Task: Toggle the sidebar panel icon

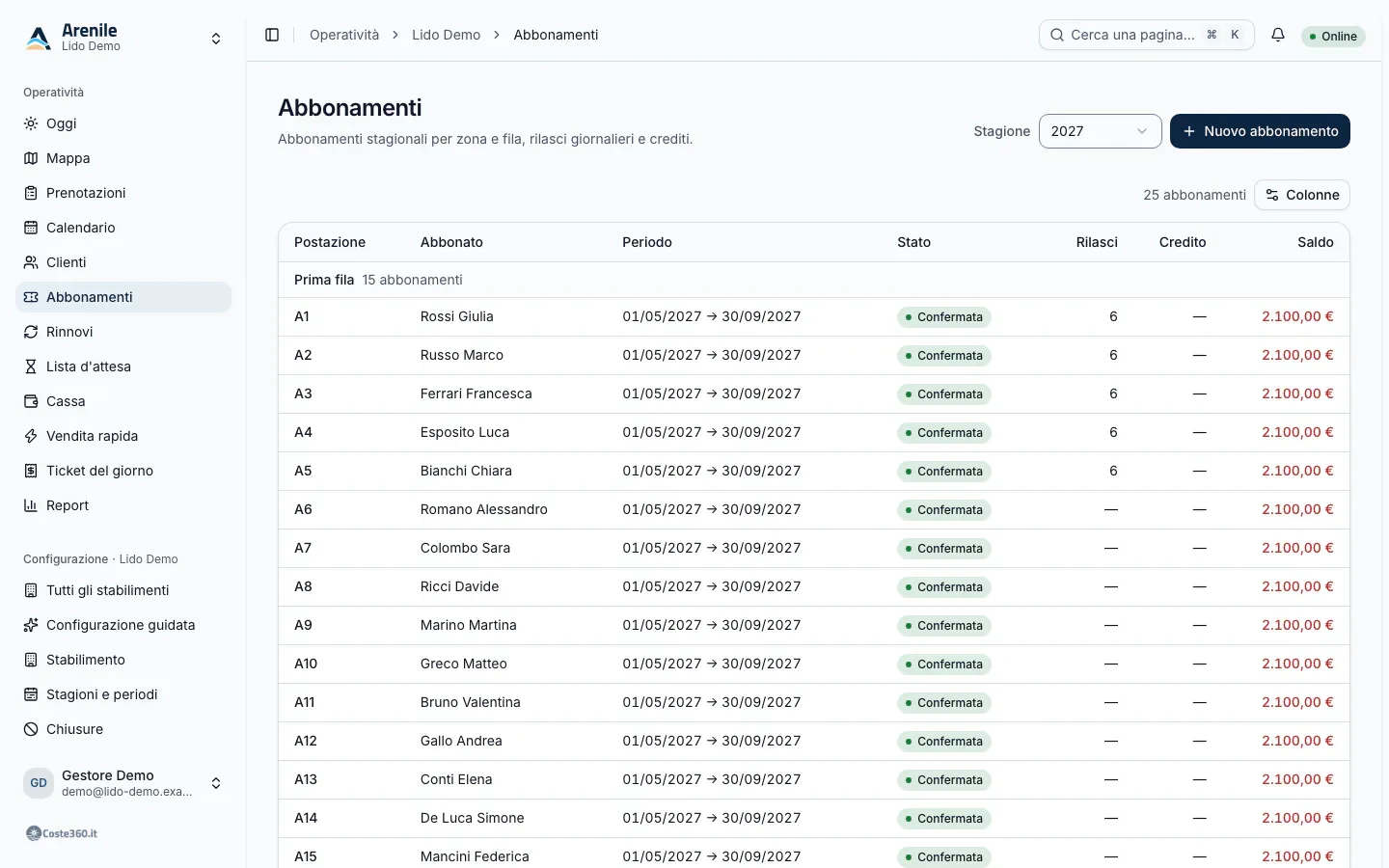Action: point(272,35)
